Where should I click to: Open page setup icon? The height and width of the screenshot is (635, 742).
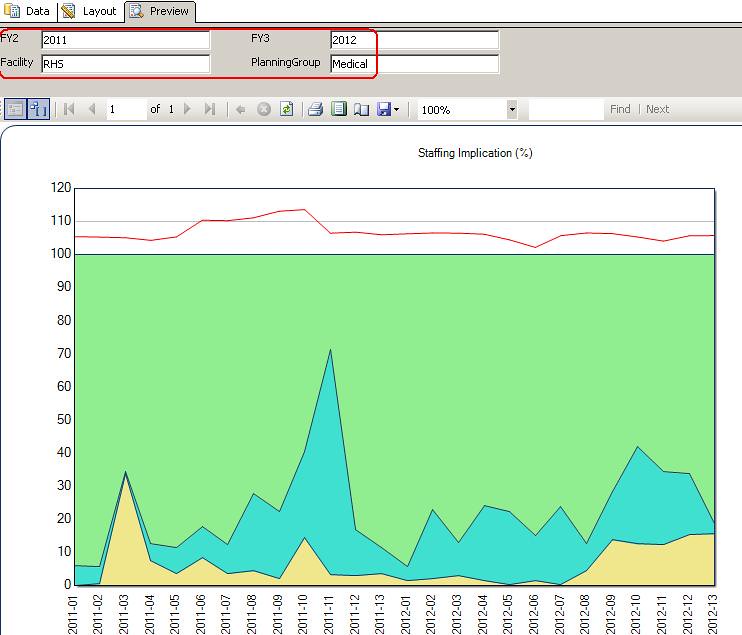tap(362, 109)
